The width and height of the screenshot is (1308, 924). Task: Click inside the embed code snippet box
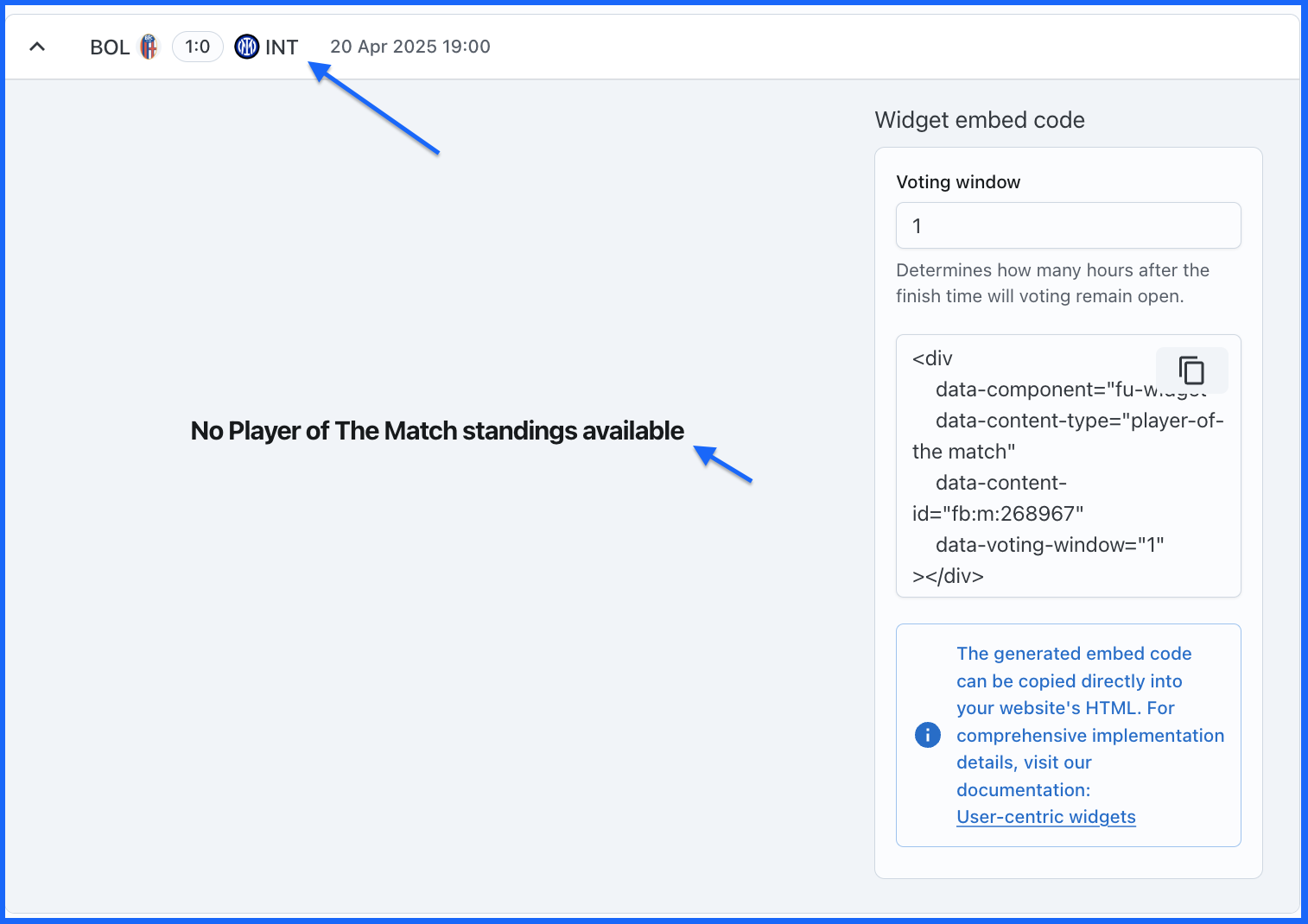pos(1069,465)
